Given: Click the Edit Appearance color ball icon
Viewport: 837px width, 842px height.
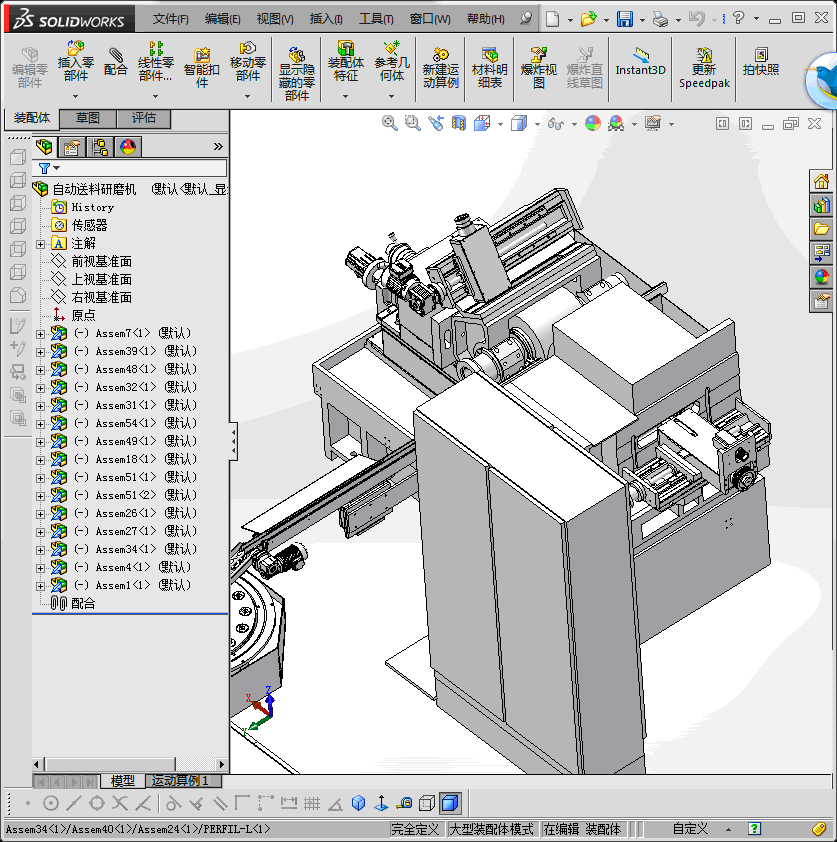Looking at the screenshot, I should coord(593,123).
